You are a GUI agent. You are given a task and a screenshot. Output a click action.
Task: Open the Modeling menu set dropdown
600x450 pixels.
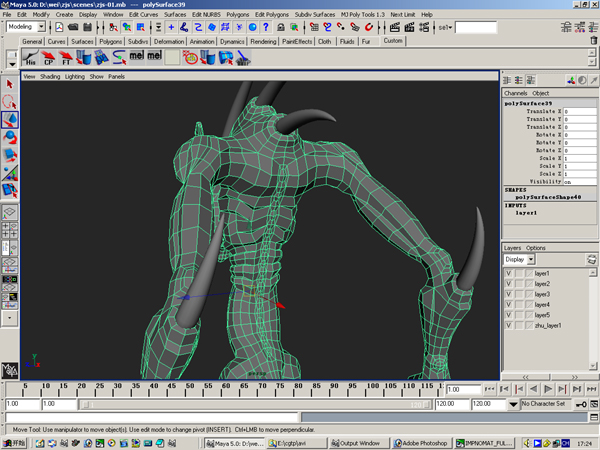(x=41, y=26)
